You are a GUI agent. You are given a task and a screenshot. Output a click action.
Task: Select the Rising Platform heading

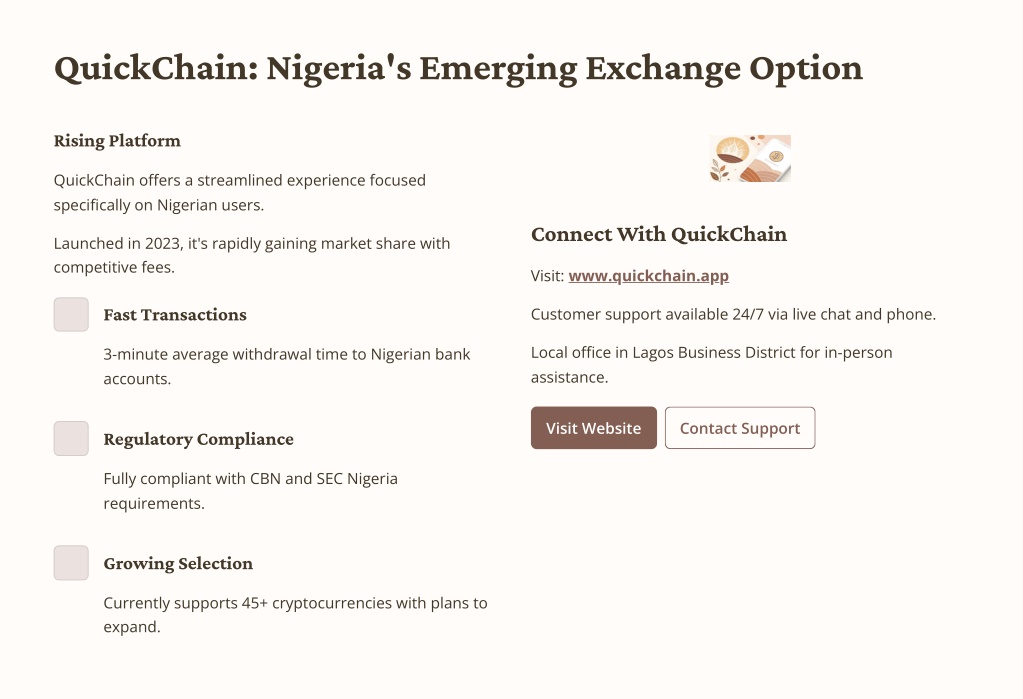[117, 141]
